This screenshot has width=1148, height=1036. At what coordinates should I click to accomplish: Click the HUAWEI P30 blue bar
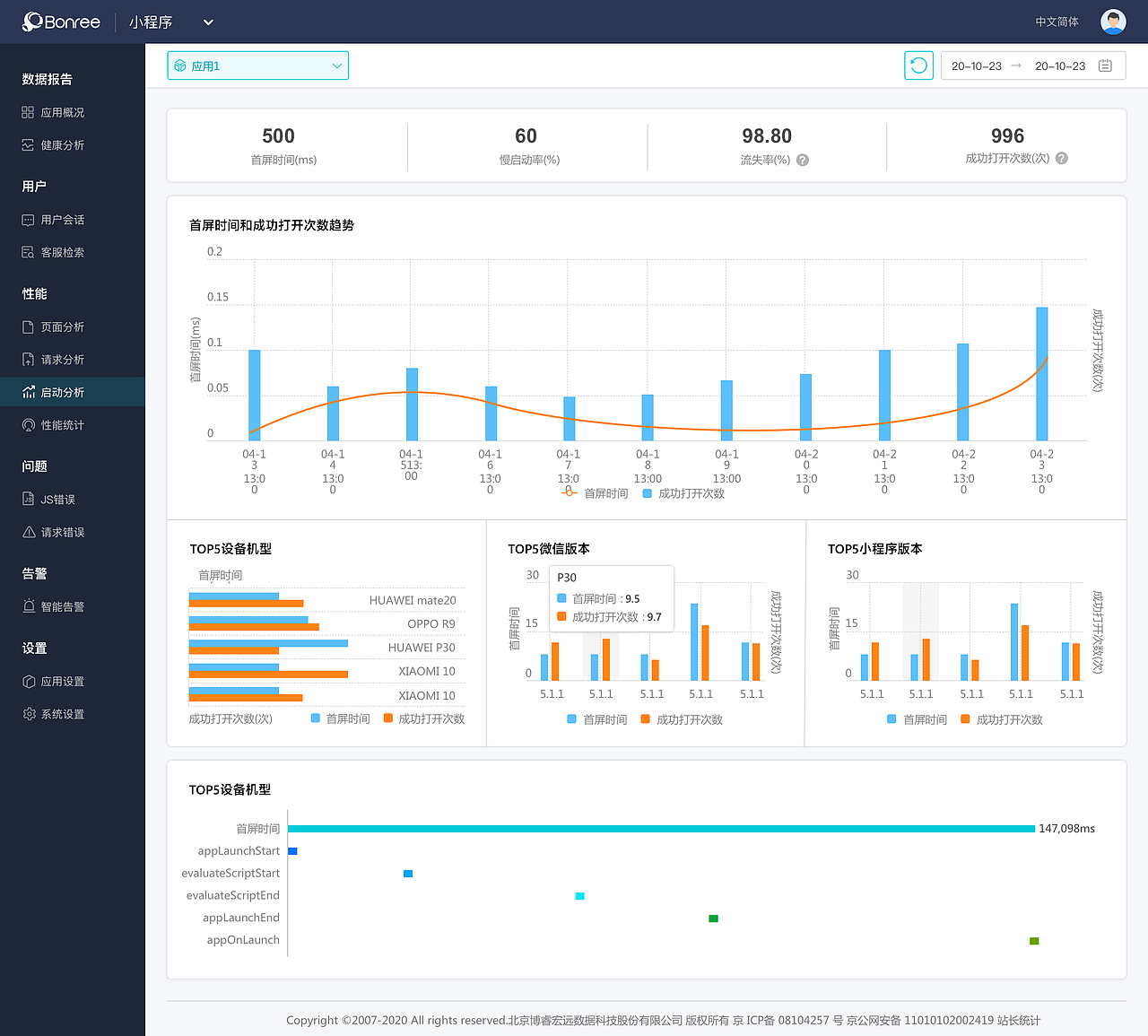pyautogui.click(x=268, y=643)
